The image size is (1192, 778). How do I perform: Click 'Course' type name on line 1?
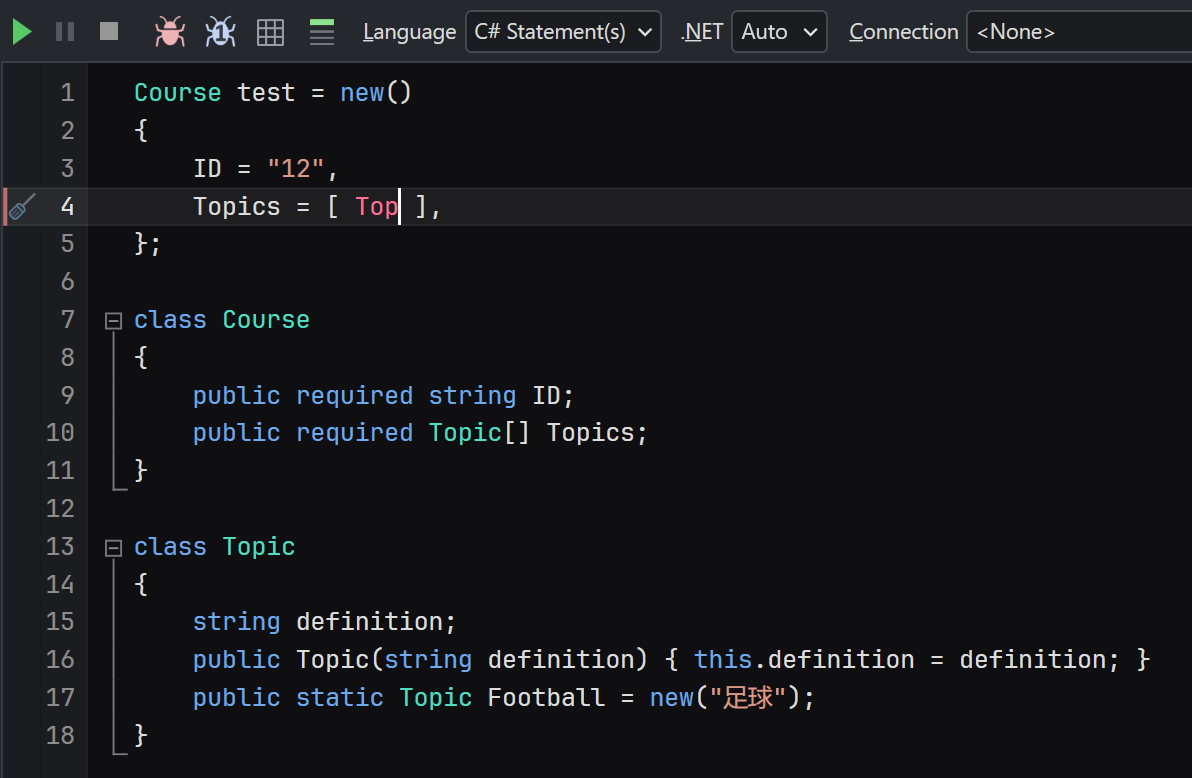(x=177, y=93)
